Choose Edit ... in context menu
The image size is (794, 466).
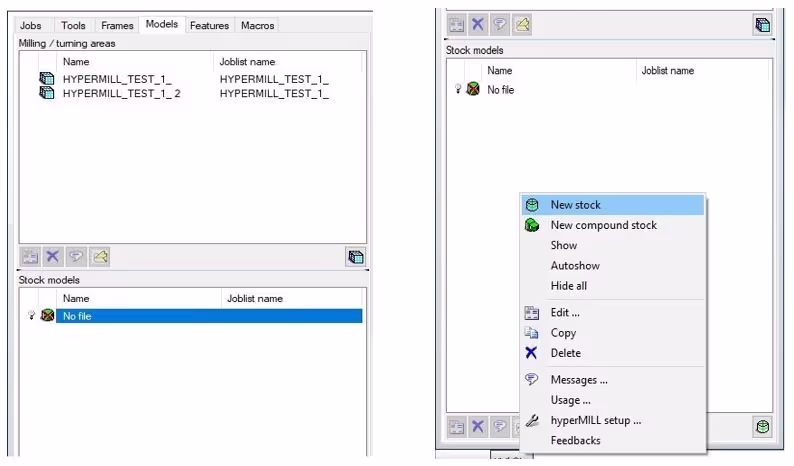(613, 313)
